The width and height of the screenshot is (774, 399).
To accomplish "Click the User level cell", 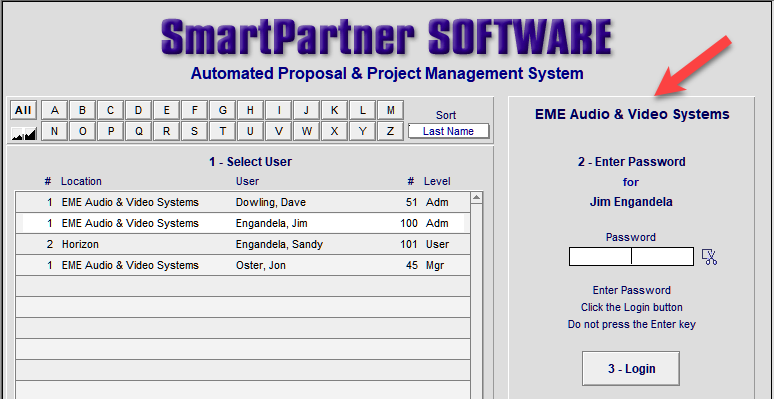I will 437,244.
